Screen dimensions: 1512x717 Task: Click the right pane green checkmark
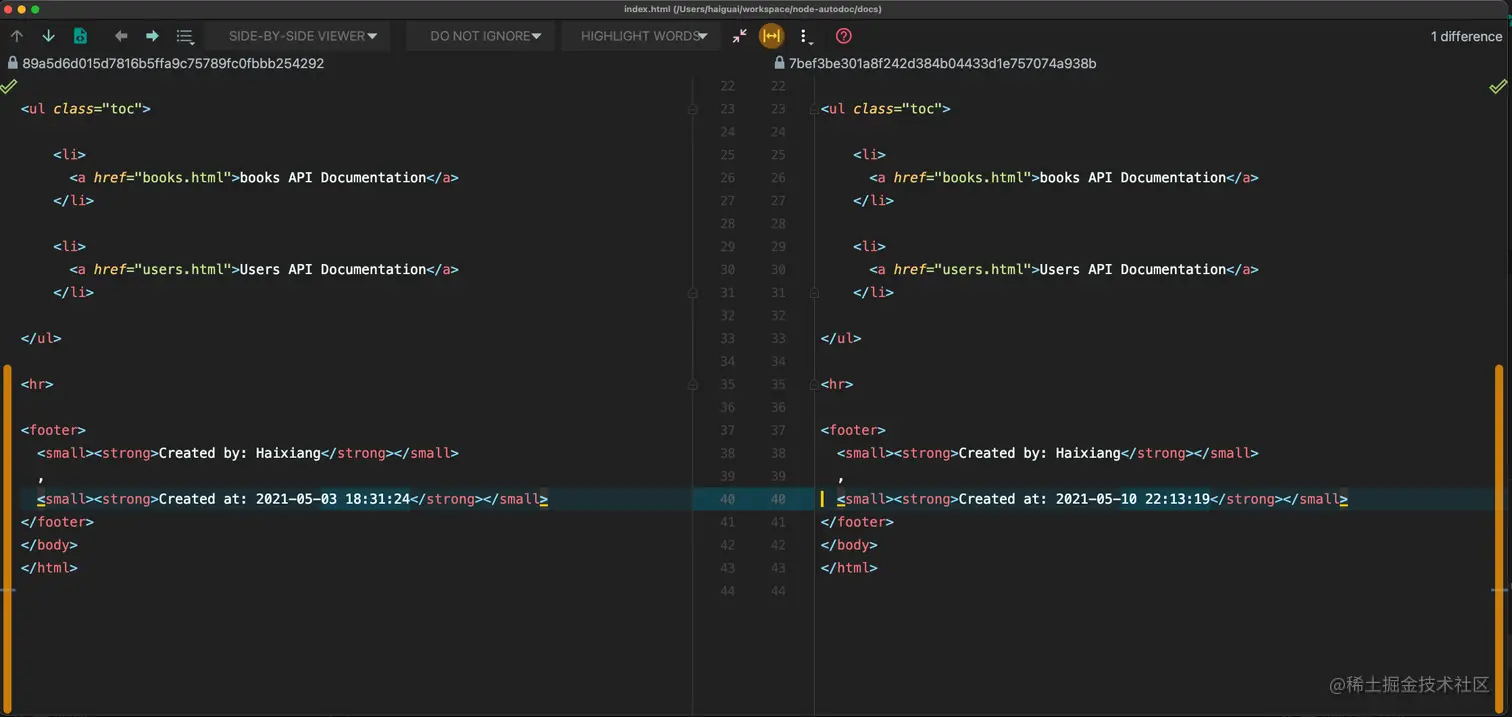click(x=1498, y=87)
